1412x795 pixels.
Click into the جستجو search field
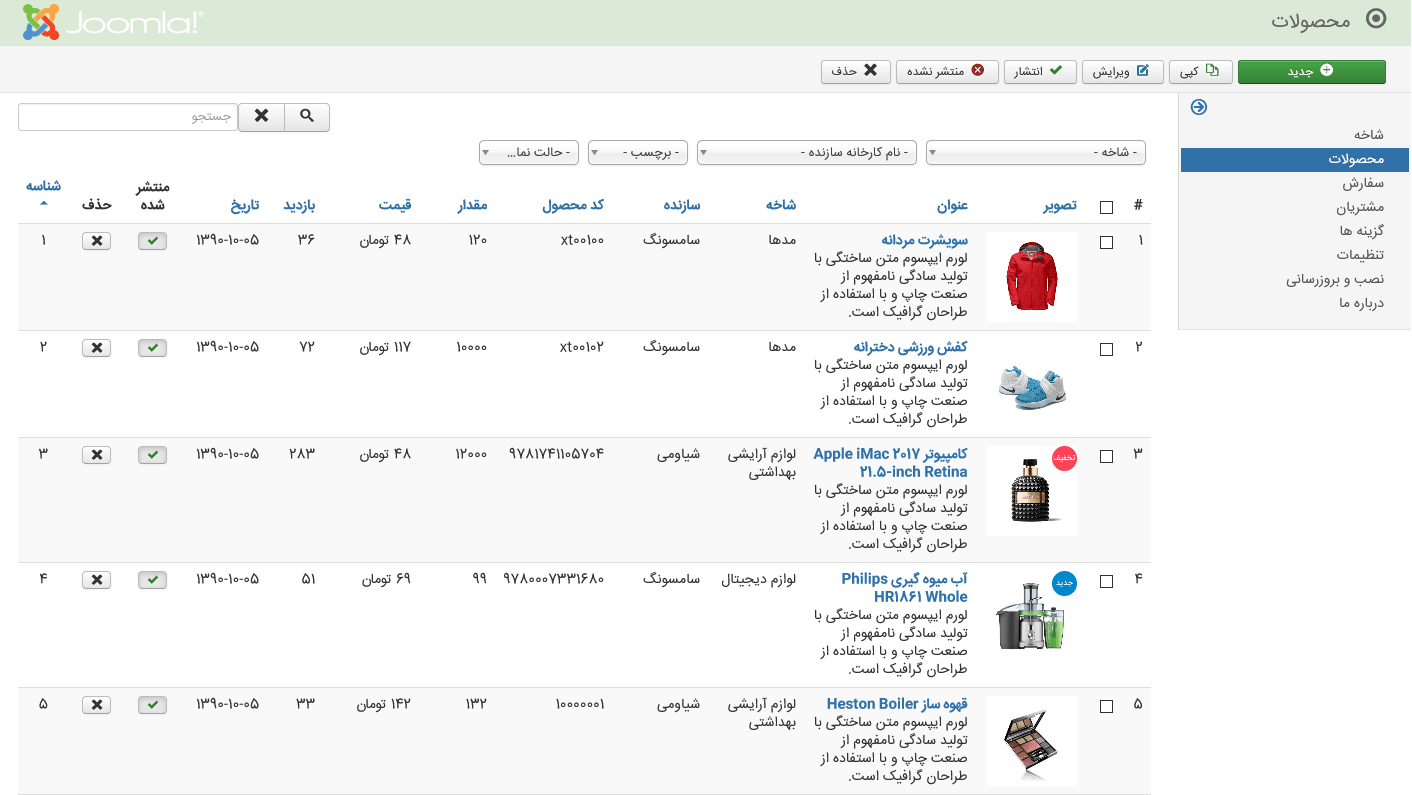click(127, 117)
